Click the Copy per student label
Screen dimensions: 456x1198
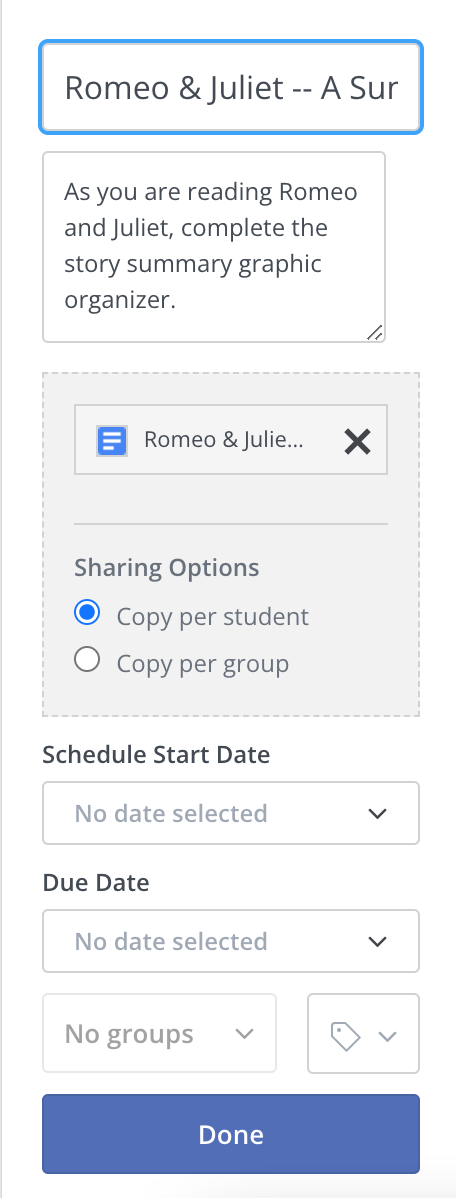pyautogui.click(x=212, y=617)
